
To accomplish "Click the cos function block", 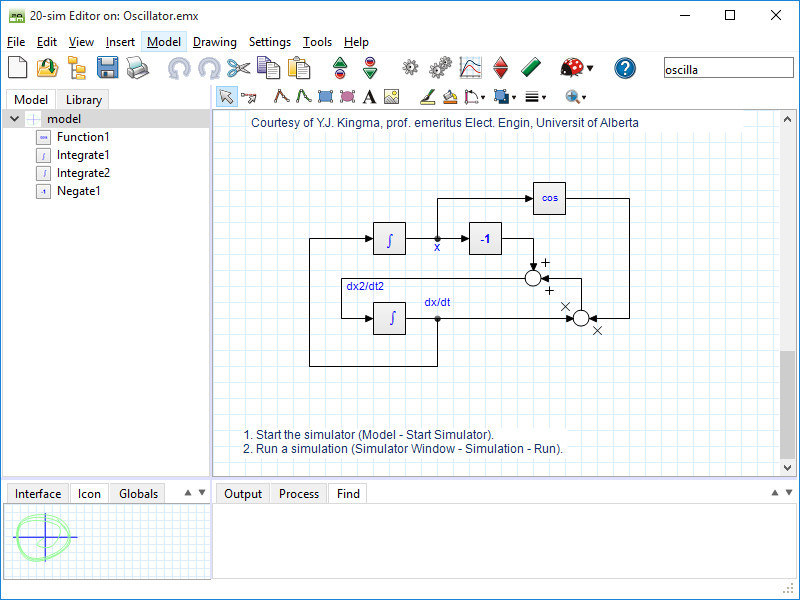I will pyautogui.click(x=549, y=198).
